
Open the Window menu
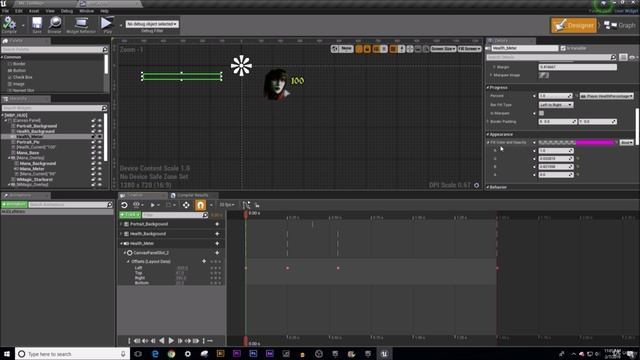pyautogui.click(x=86, y=11)
